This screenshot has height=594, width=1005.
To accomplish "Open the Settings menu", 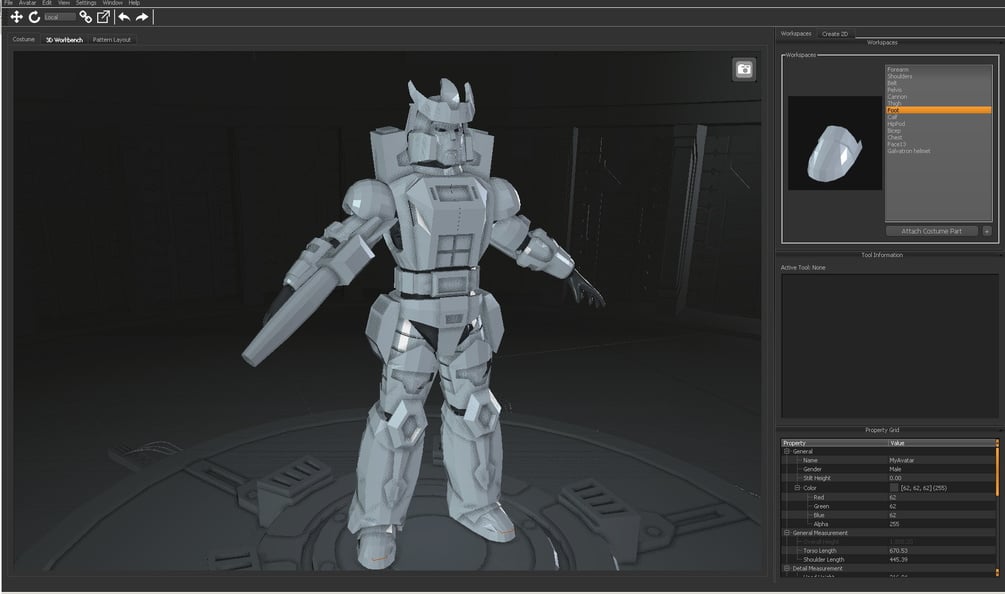I will tap(86, 3).
